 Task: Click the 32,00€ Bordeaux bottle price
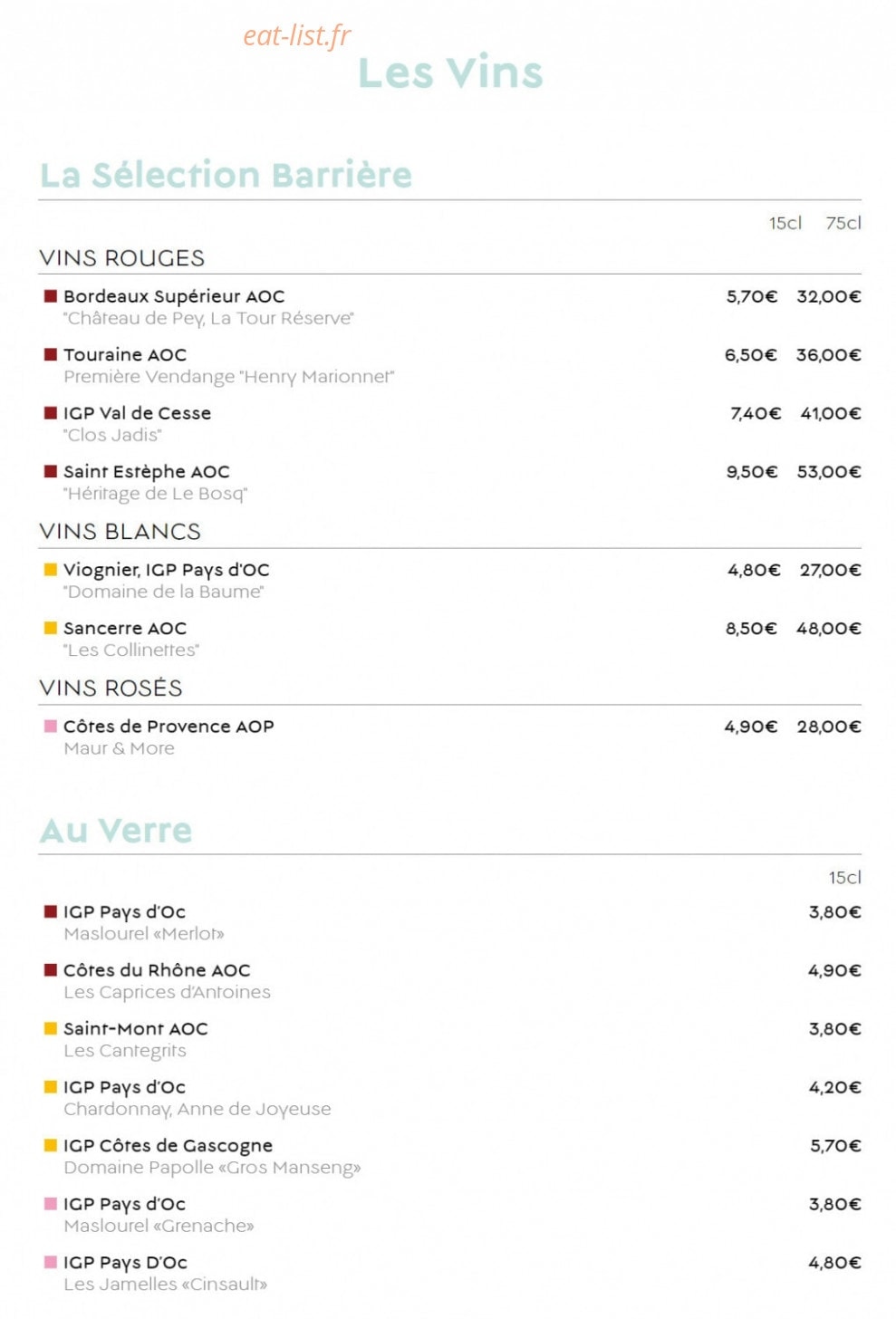coord(829,296)
